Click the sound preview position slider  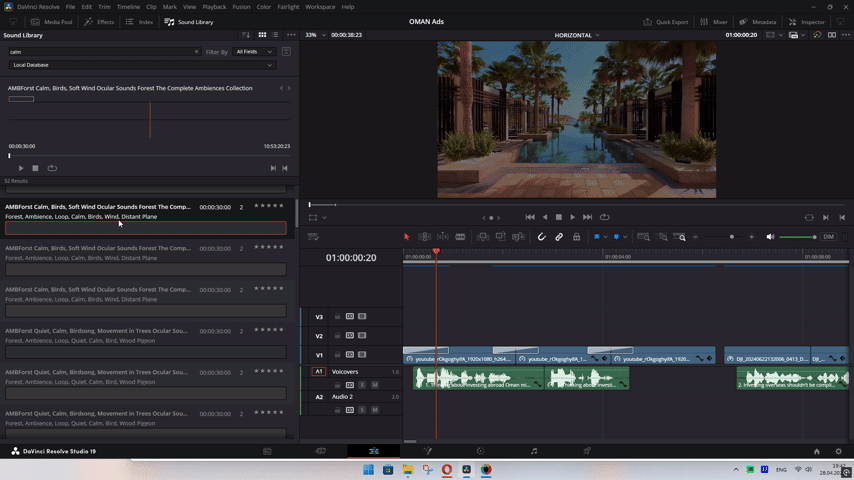pos(149,156)
